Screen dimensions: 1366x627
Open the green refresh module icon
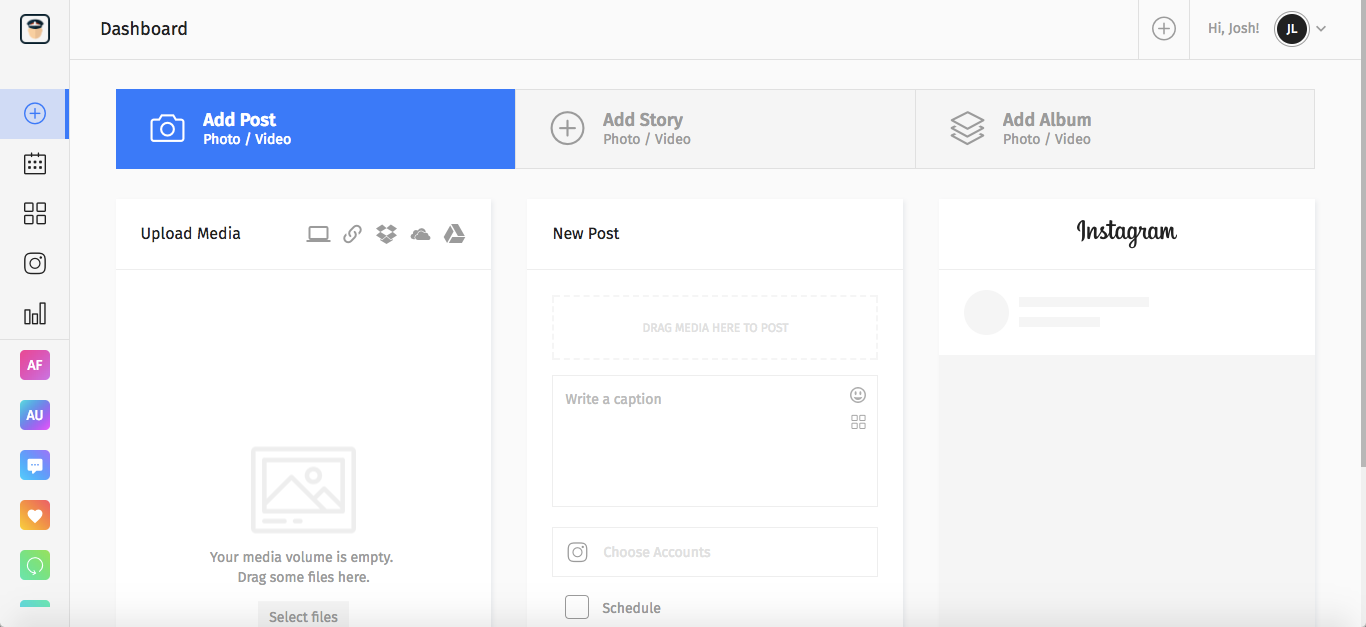[x=35, y=565]
